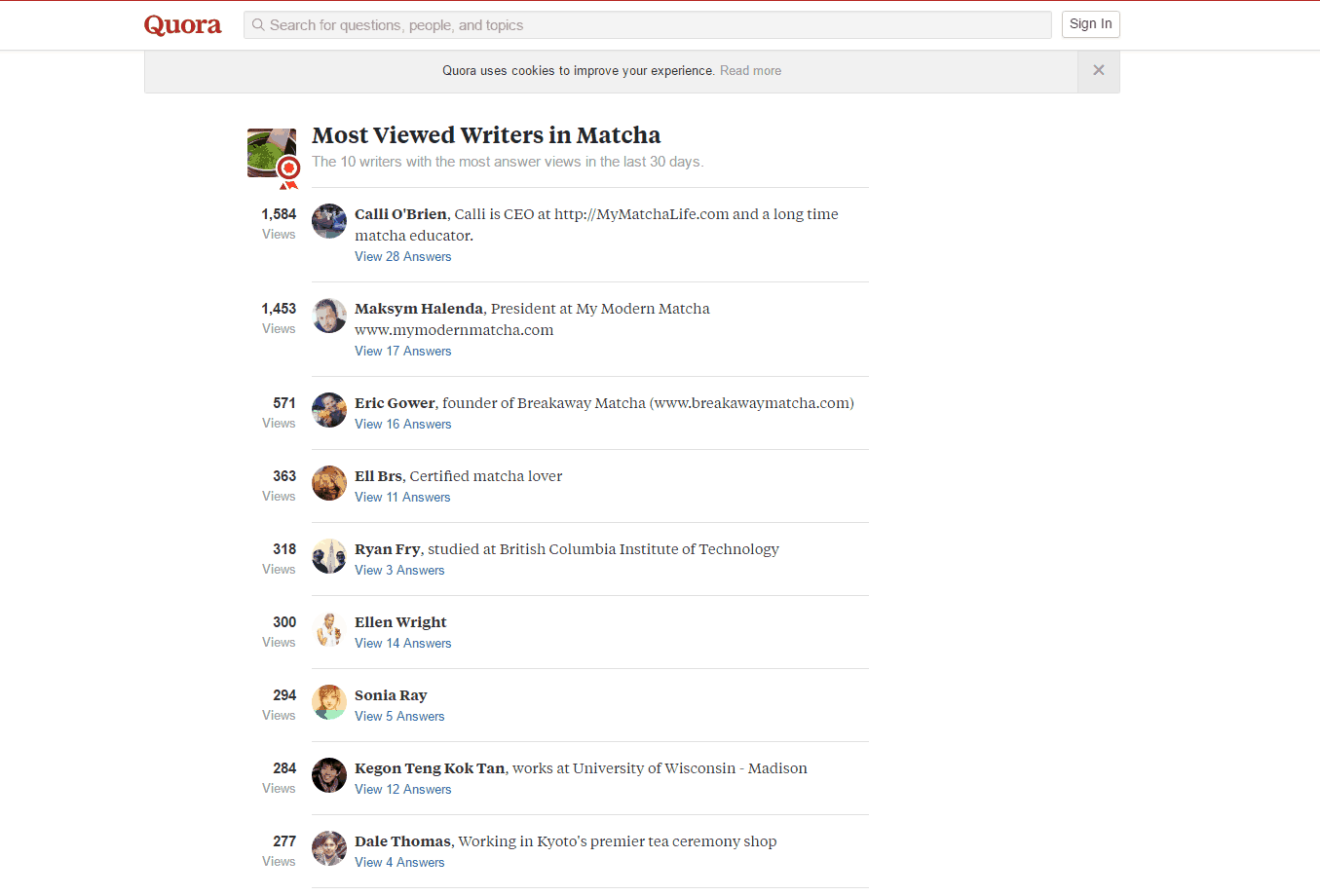This screenshot has width=1320, height=896.
Task: Click 'Quora uses cookies to improve your experience' text
Action: coord(579,71)
